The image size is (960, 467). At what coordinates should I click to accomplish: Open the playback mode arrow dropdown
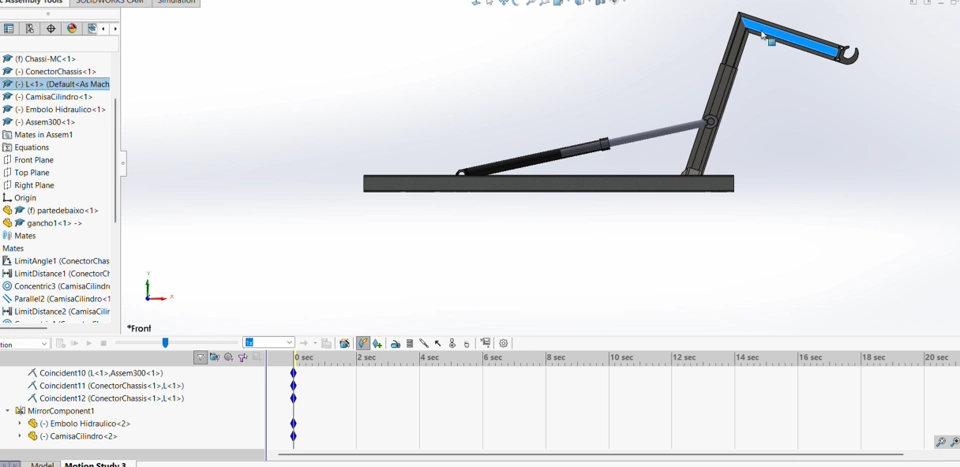coord(315,343)
